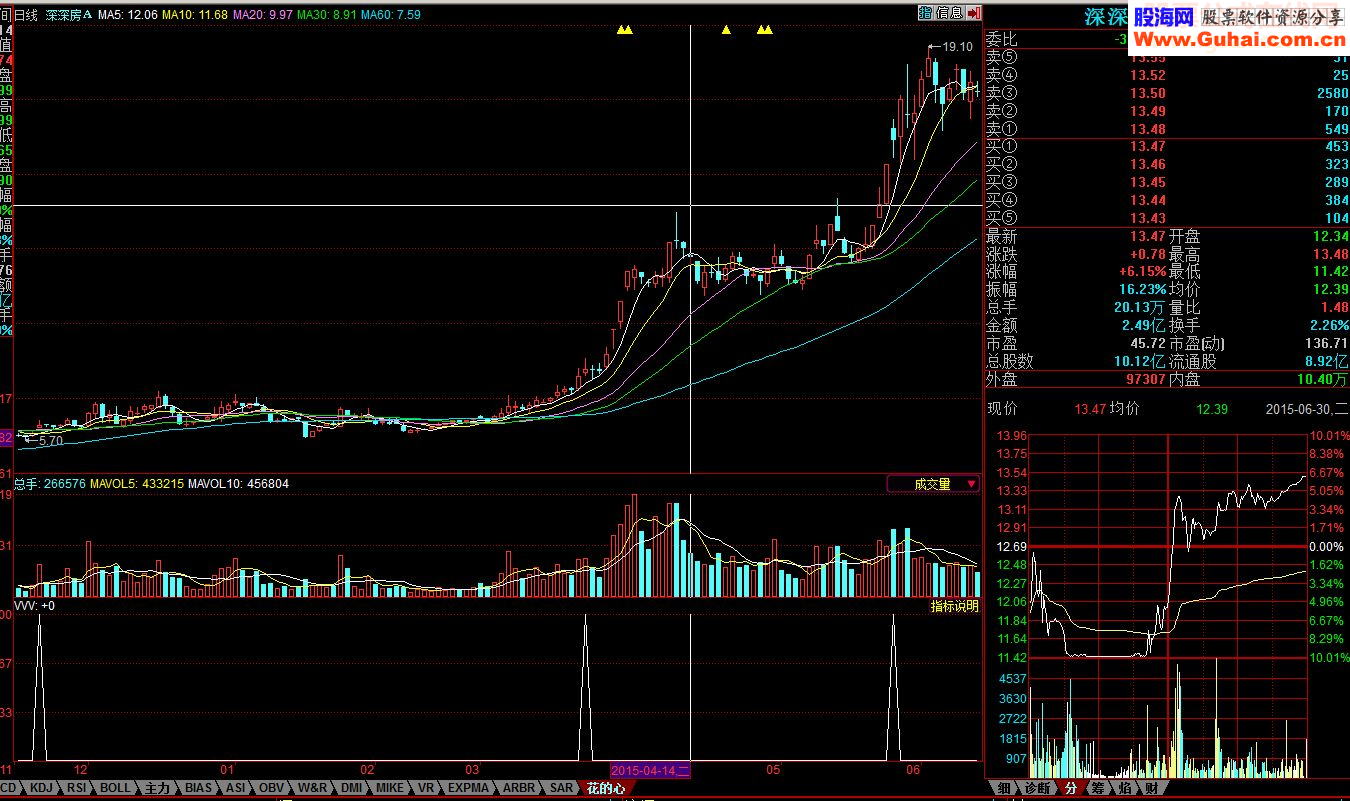Screen dimensions: 1350x801
Task: Select the SAR indicator tab
Action: [562, 788]
